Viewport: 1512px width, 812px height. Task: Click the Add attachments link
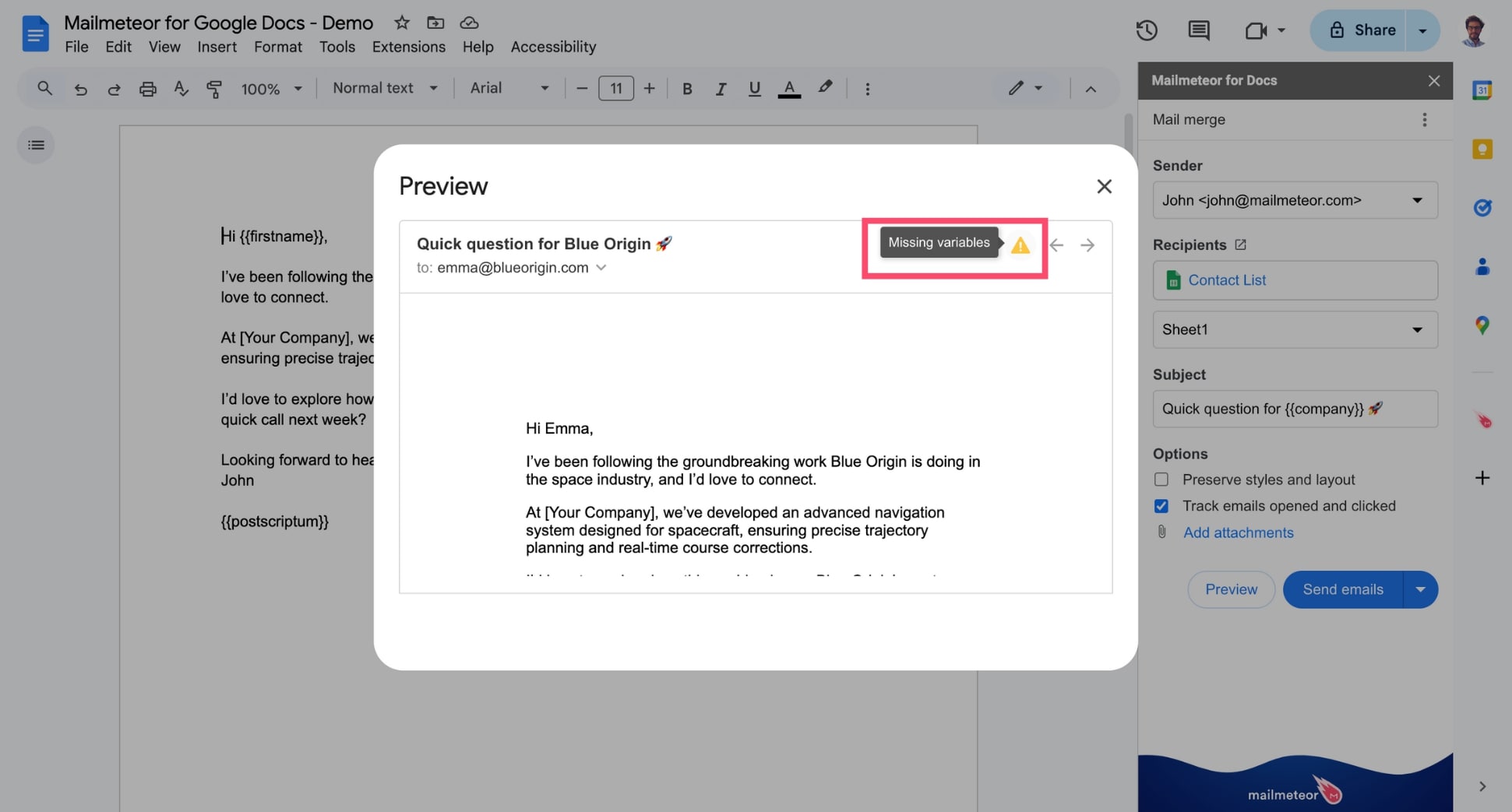(1238, 533)
